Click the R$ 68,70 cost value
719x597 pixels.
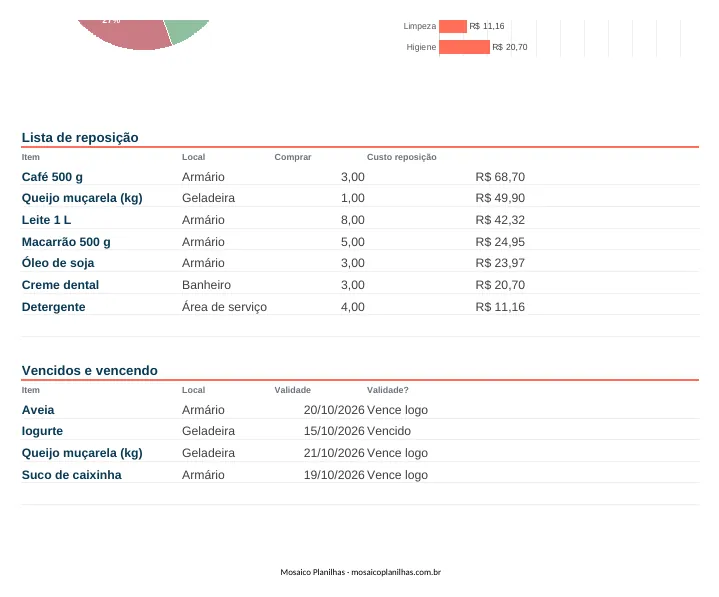click(x=500, y=177)
